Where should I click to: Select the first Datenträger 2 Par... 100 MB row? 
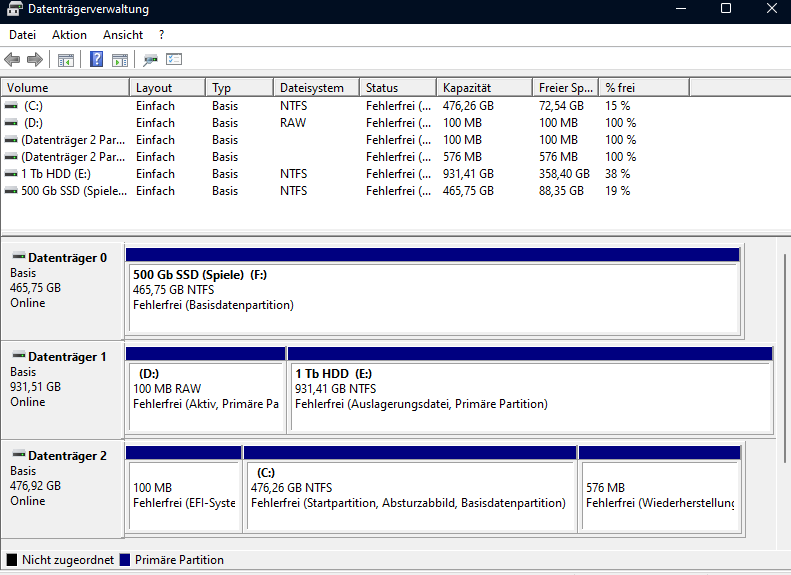[x=320, y=140]
